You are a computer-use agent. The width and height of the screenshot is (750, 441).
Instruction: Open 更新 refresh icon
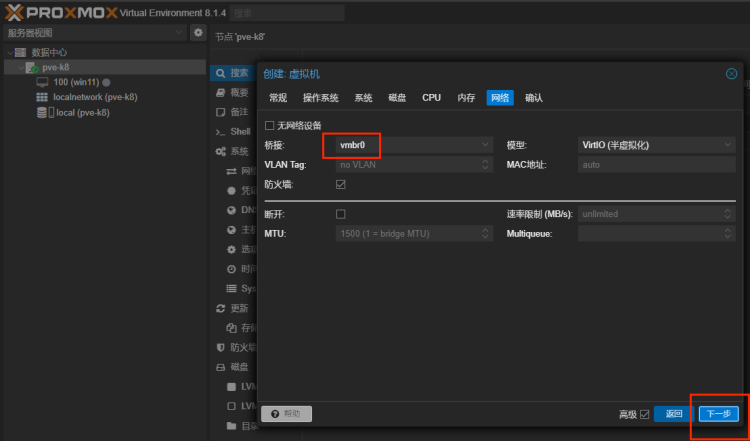point(221,309)
